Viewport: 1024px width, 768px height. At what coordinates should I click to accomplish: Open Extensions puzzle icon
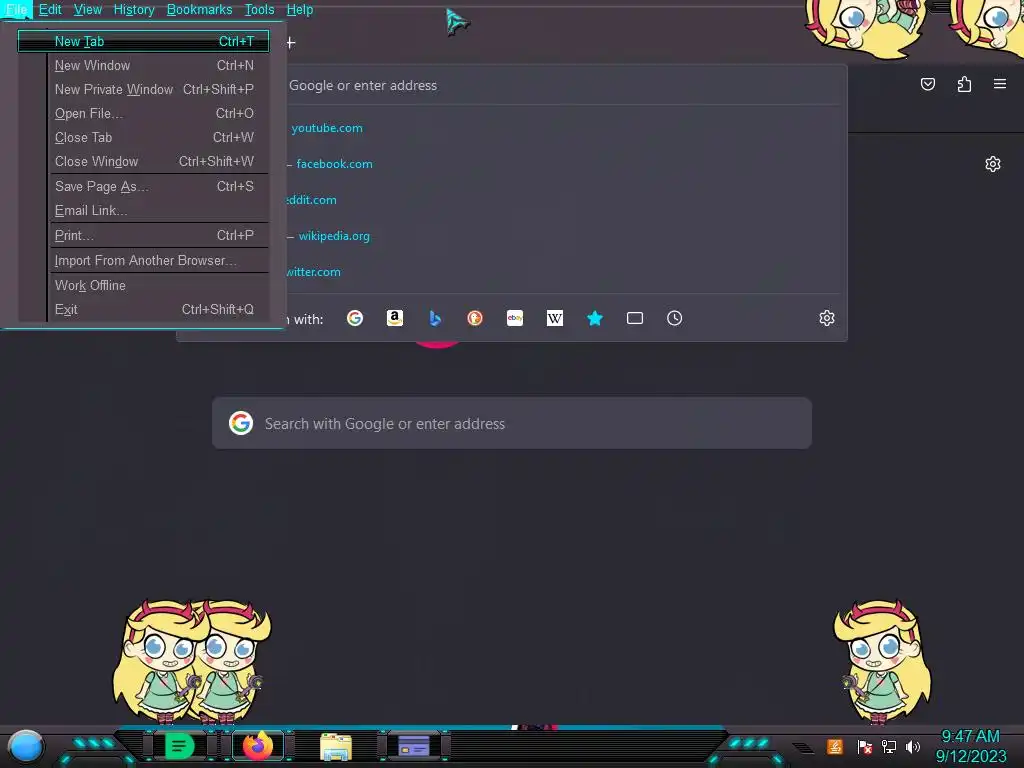[x=964, y=84]
